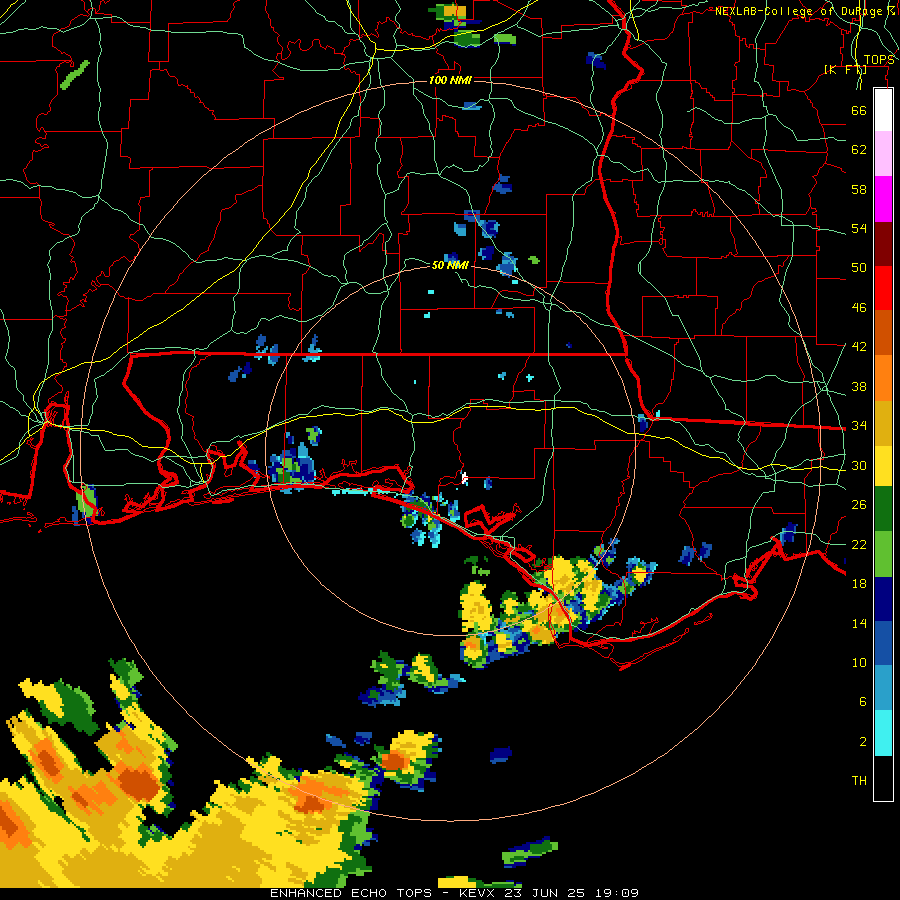Click the "TH" threshold legend label
The image size is (900, 900).
pyautogui.click(x=859, y=781)
